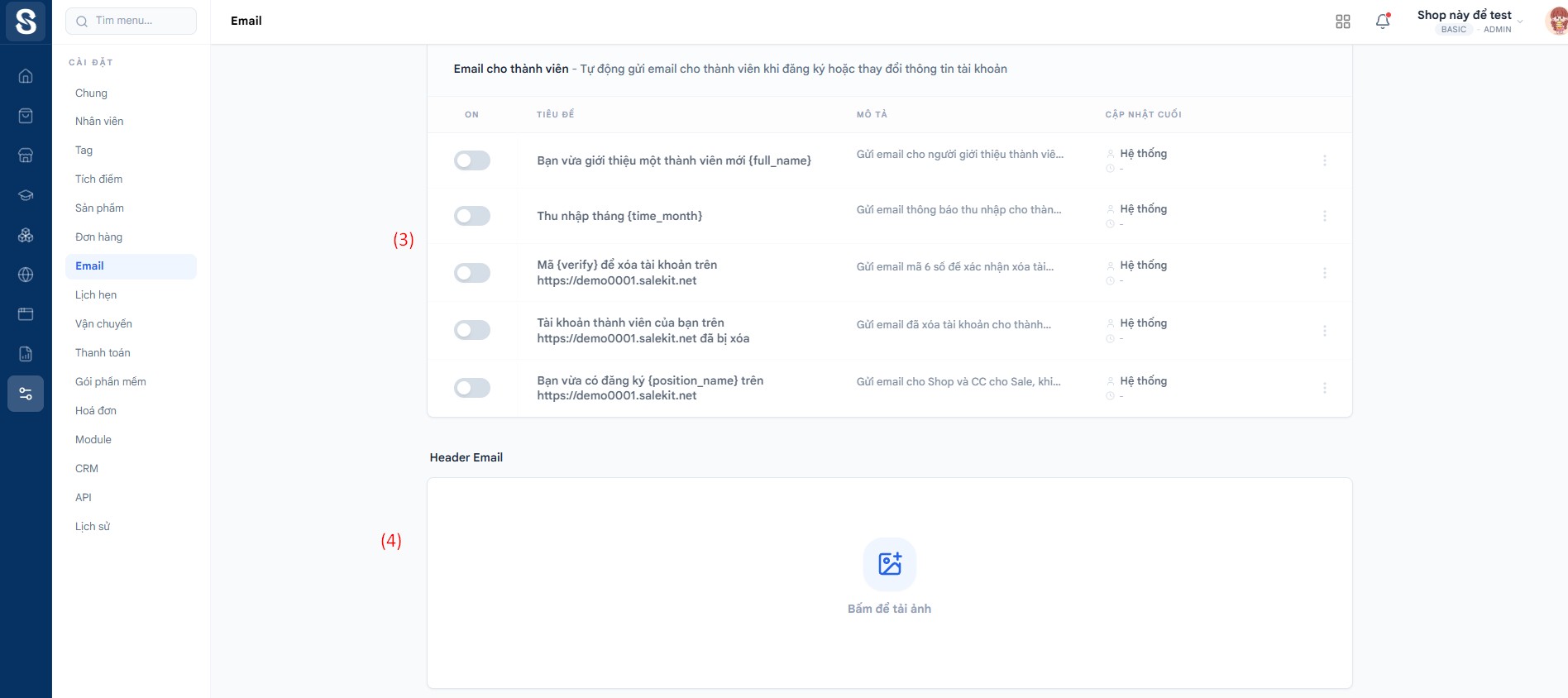Screen dimensions: 1568x698
Task: Turn on 'Tài khoản thành viên' deleted email toggle
Action: click(472, 330)
